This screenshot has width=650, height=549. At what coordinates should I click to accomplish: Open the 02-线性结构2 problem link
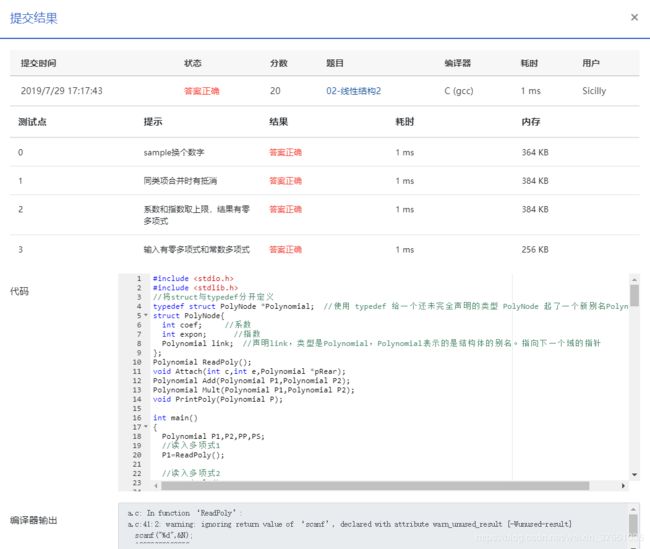pos(353,91)
